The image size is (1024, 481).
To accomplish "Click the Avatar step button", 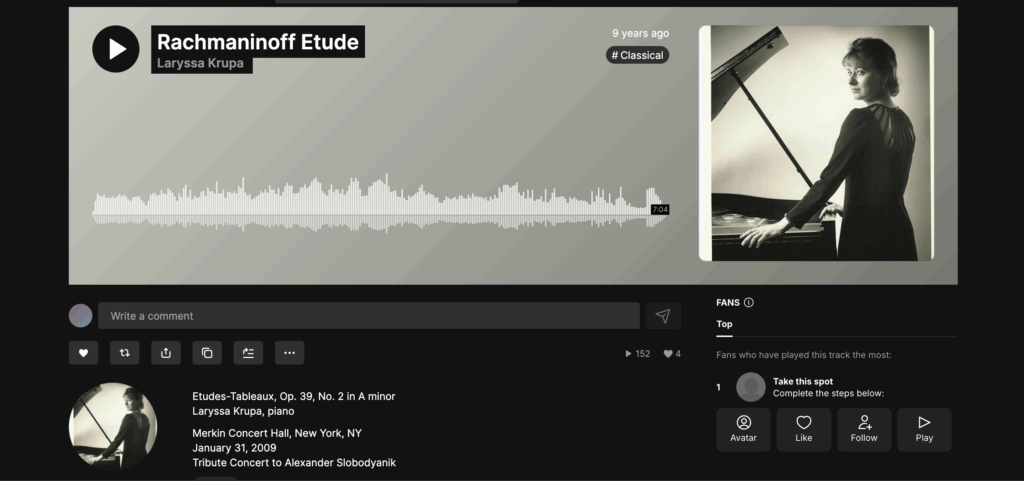I will tap(743, 429).
